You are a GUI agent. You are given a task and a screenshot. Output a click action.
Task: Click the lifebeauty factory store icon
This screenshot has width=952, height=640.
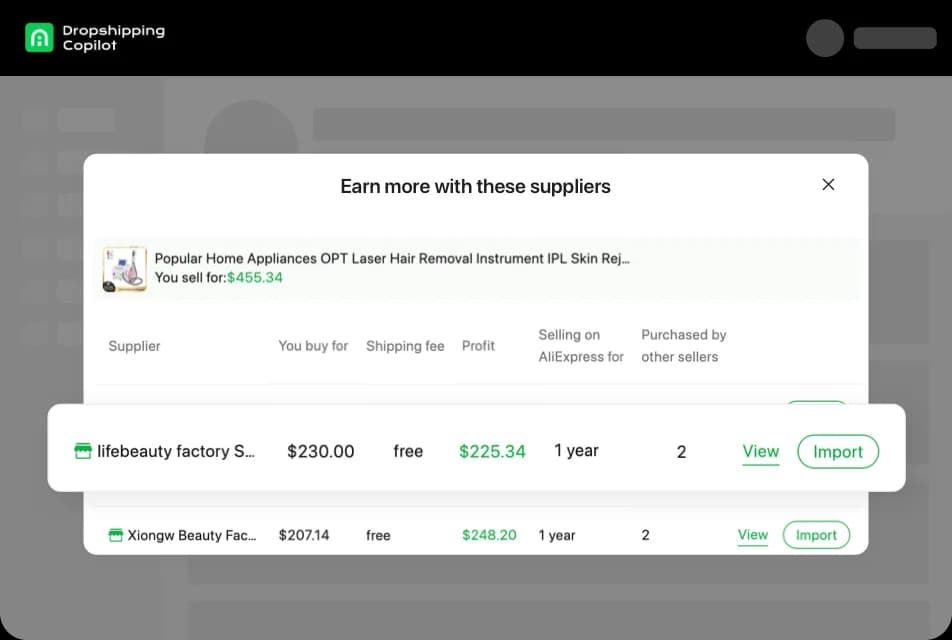(83, 451)
